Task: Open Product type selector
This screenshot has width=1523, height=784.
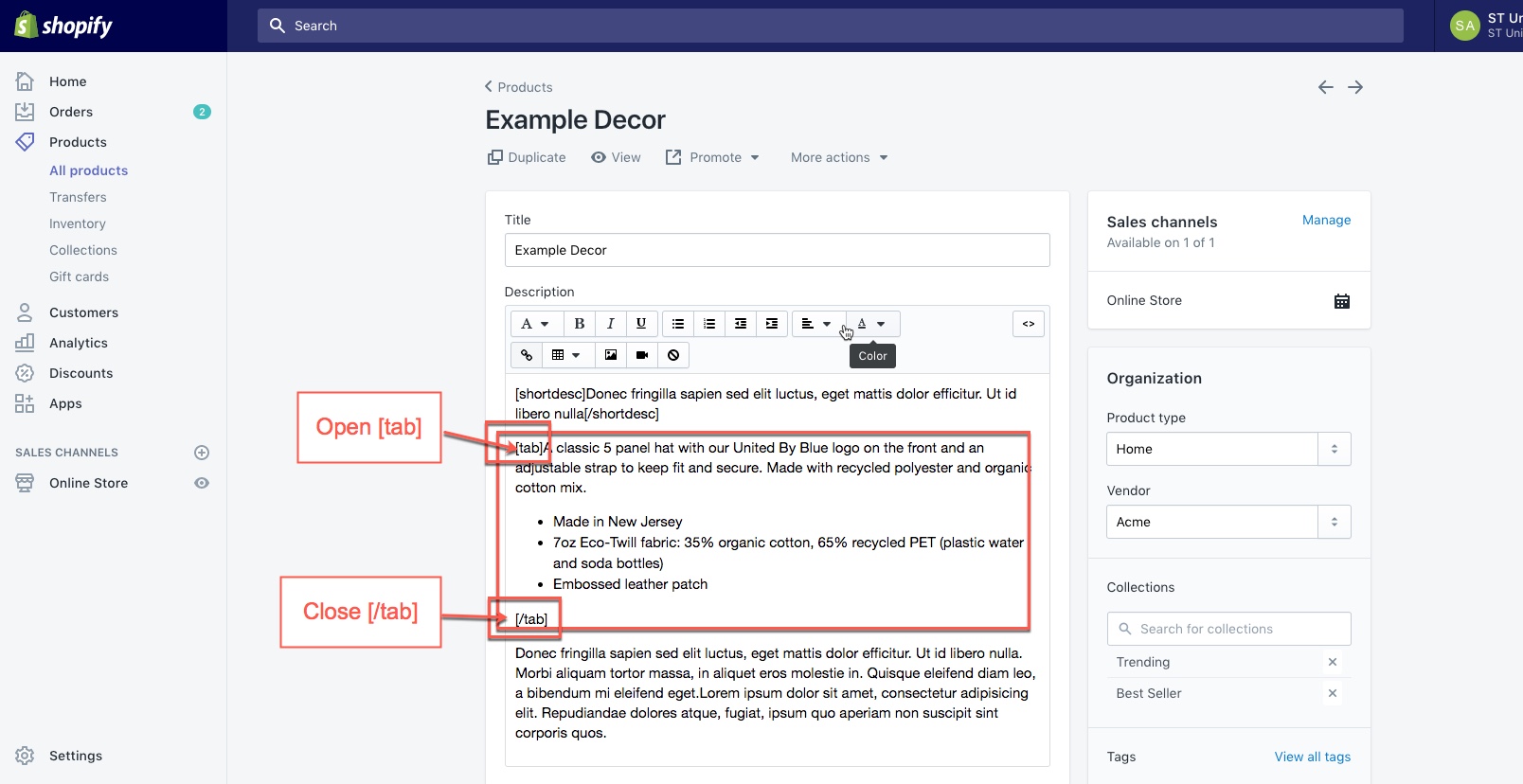Action: pos(1228,449)
